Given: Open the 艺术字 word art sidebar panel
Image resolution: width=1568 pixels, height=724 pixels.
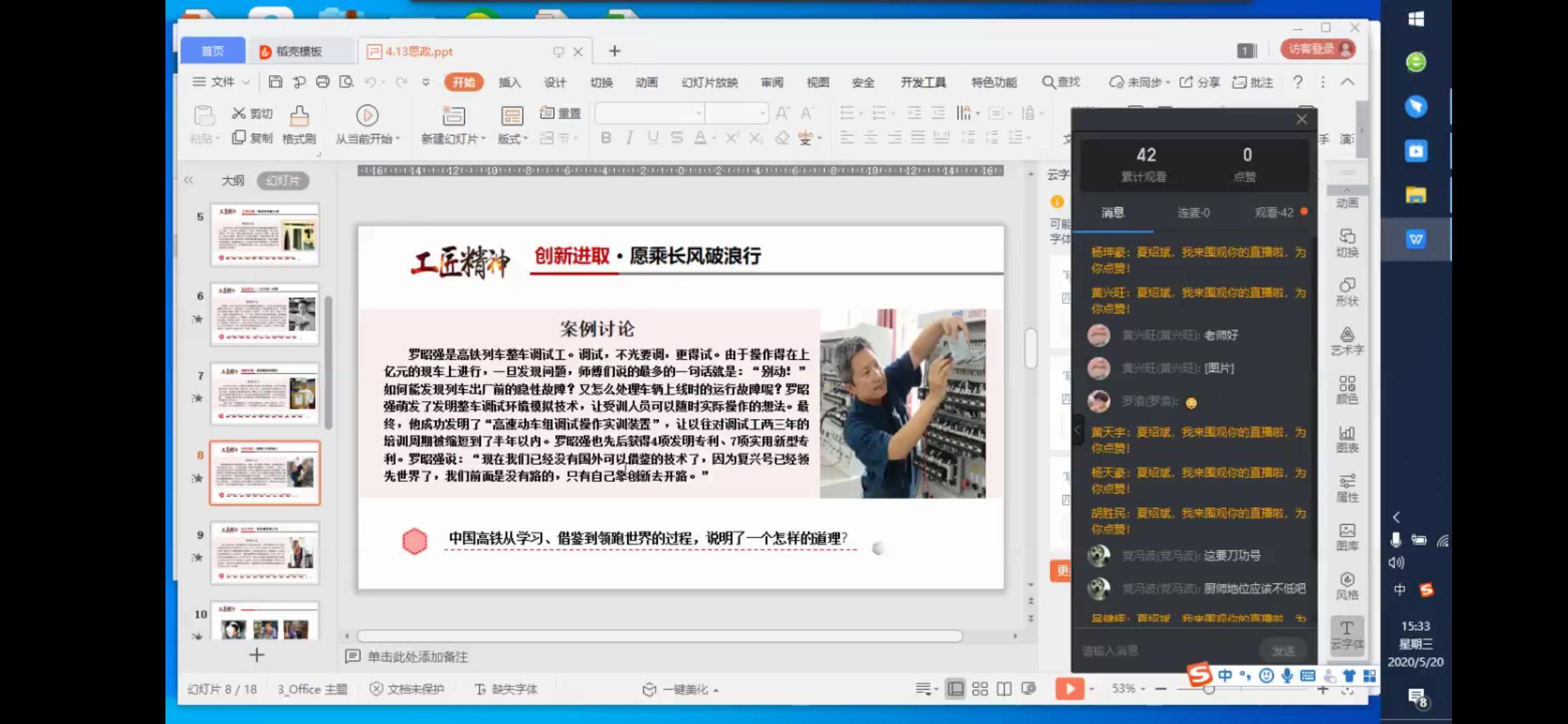Looking at the screenshot, I should click(1347, 341).
